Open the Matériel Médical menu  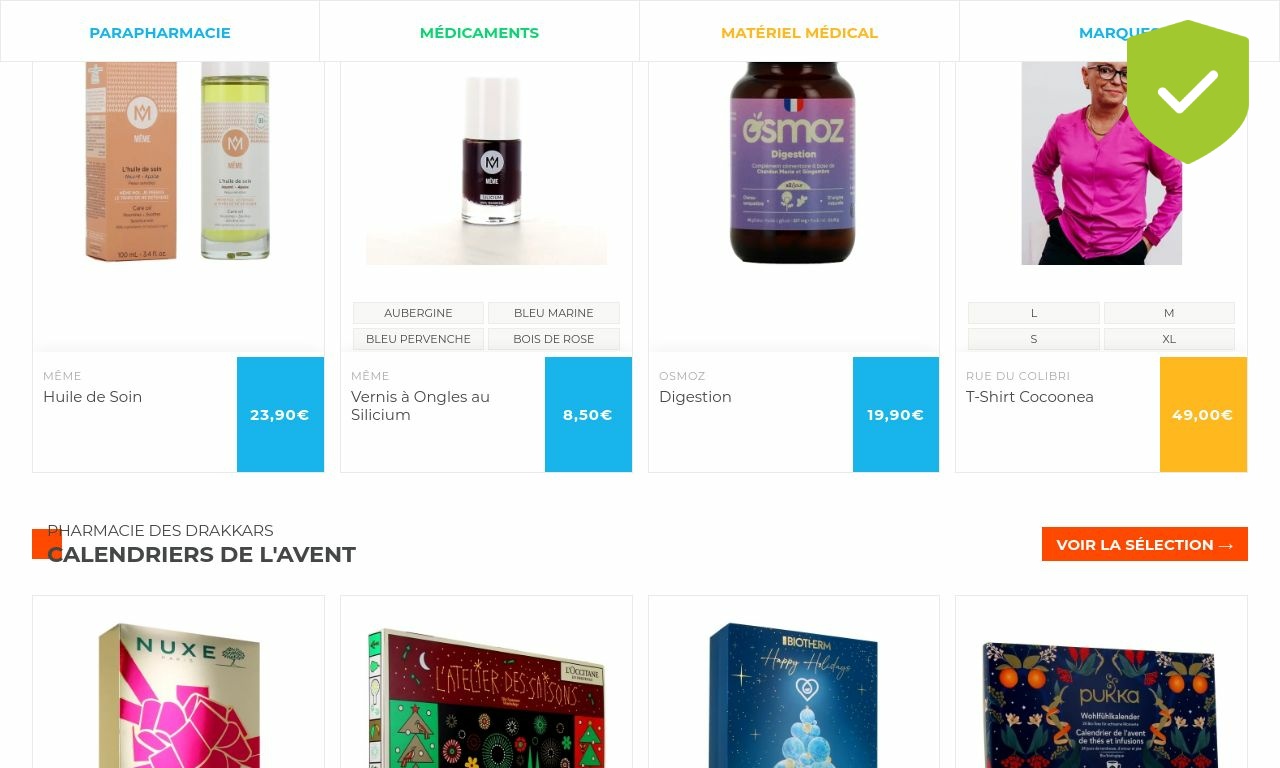pyautogui.click(x=799, y=33)
